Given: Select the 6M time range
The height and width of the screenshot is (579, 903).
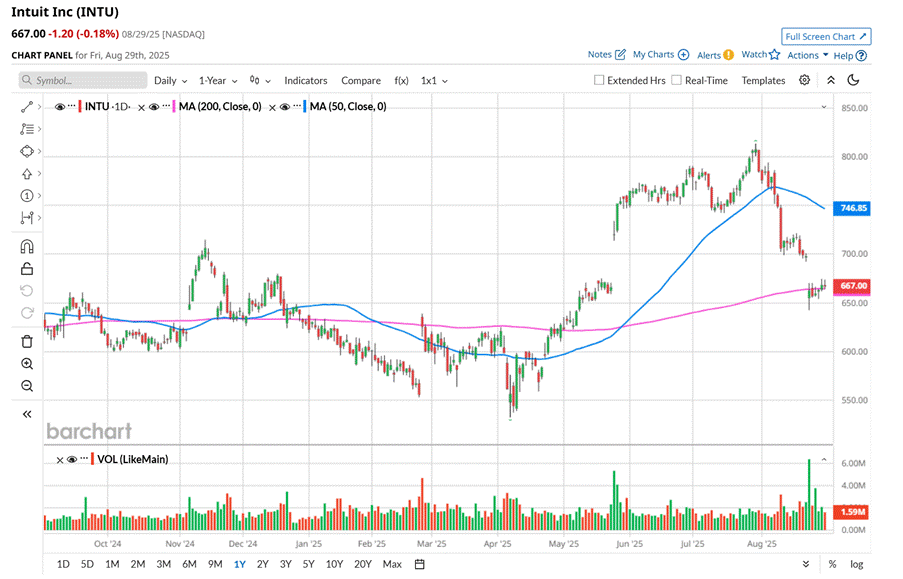Looking at the screenshot, I should click(189, 564).
